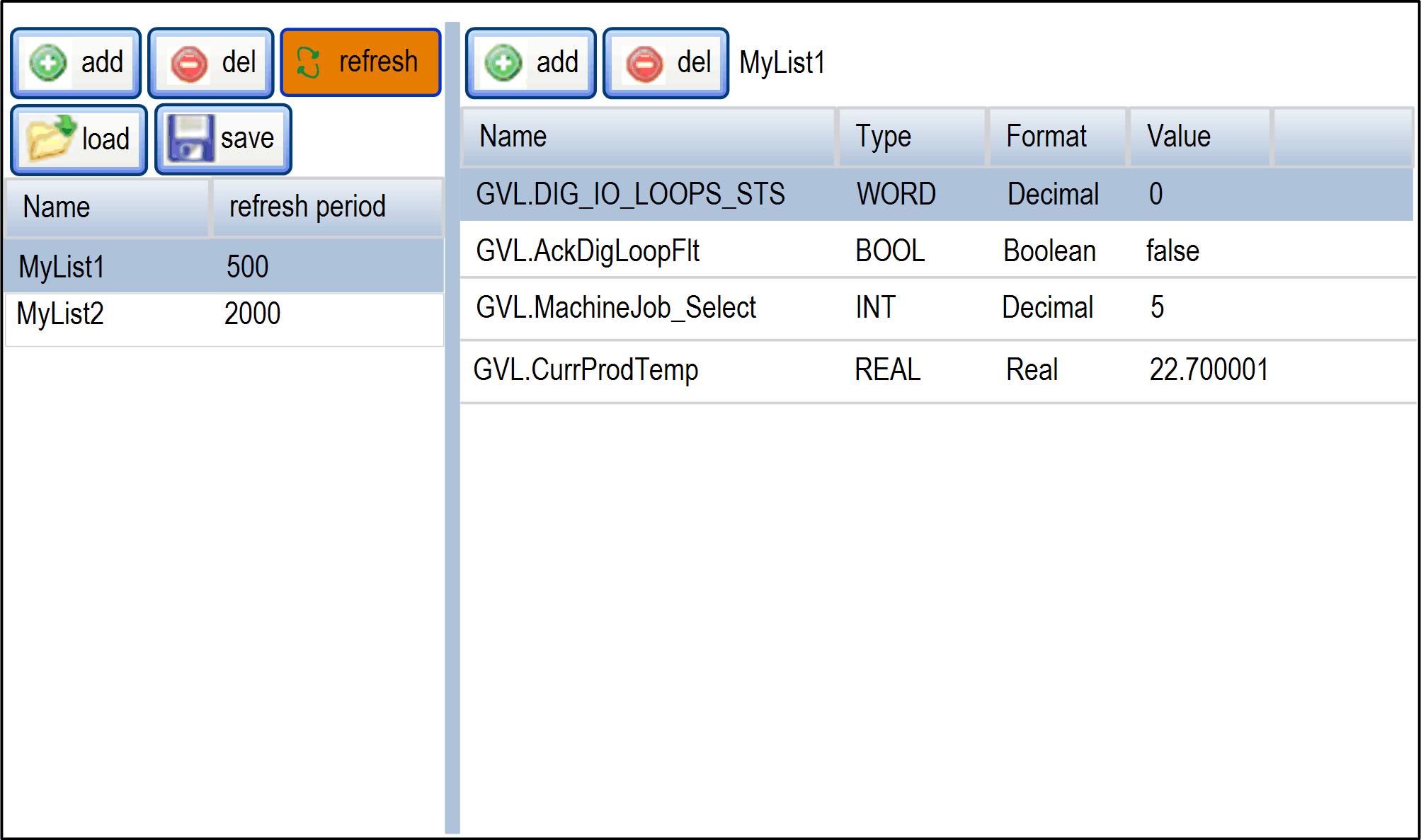
Task: Click the 2000 refresh period cell
Action: pyautogui.click(x=252, y=313)
